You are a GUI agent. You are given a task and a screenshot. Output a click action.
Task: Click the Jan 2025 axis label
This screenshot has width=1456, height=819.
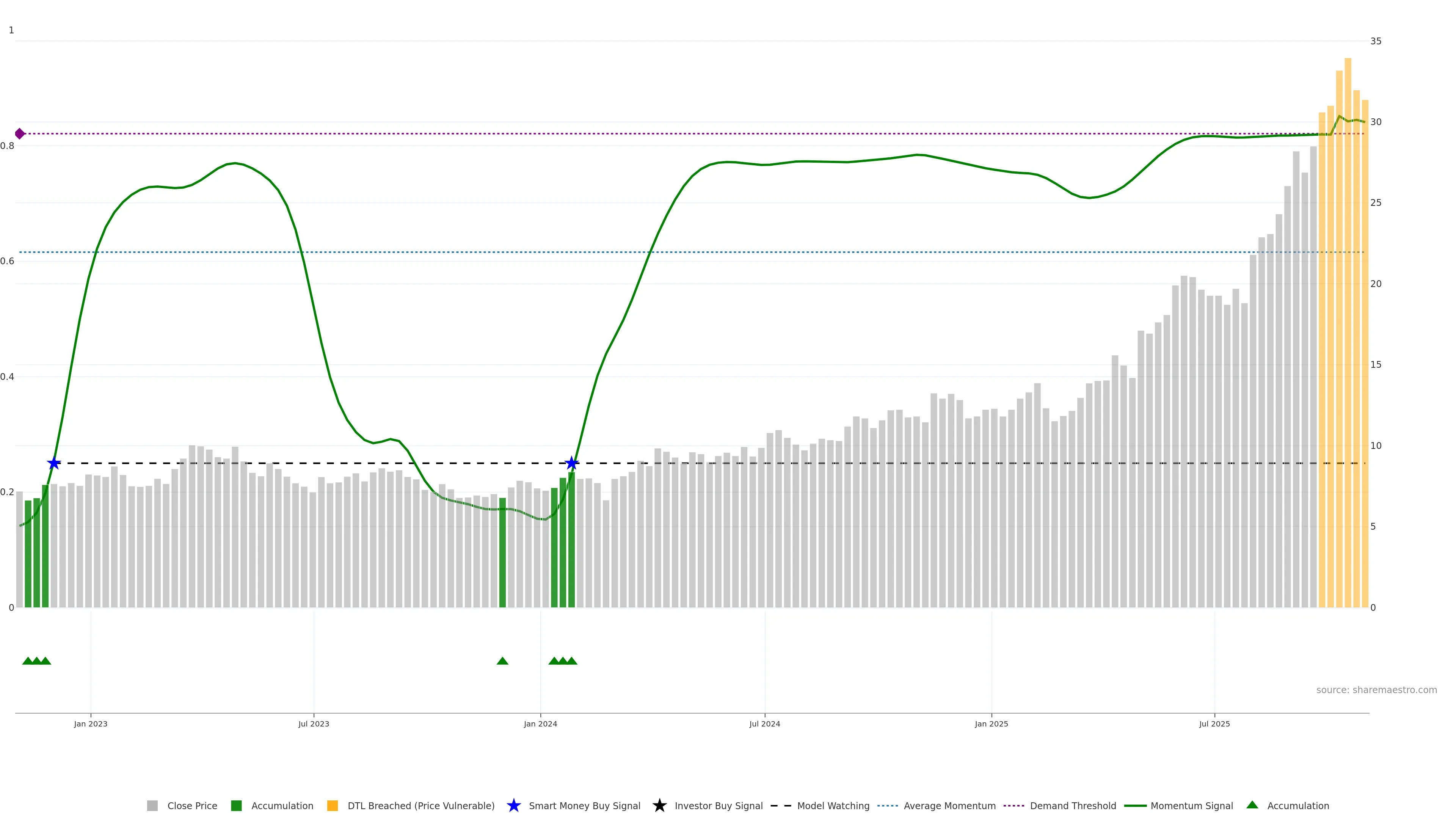[x=991, y=723]
